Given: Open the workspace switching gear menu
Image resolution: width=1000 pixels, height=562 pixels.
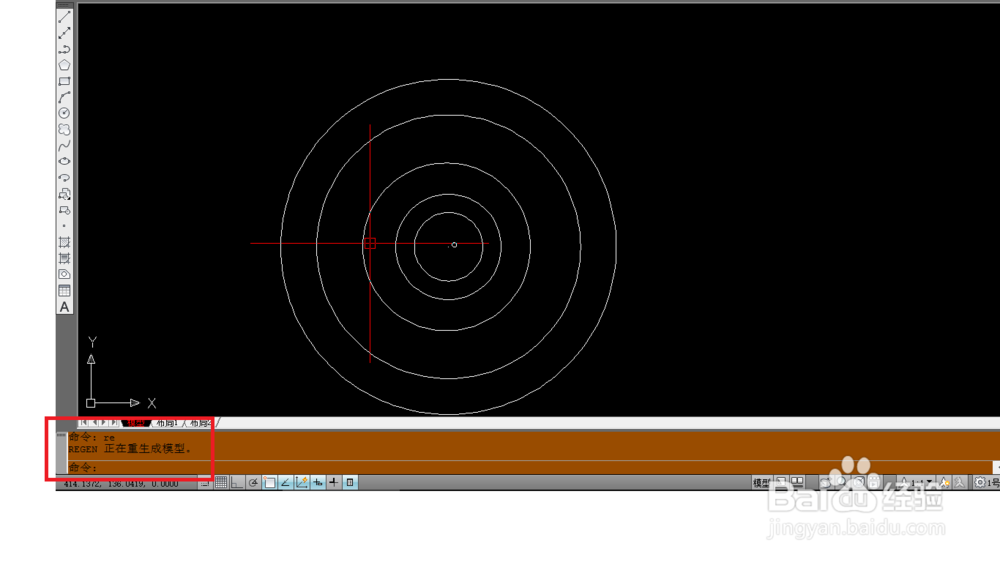Looking at the screenshot, I should [x=981, y=483].
